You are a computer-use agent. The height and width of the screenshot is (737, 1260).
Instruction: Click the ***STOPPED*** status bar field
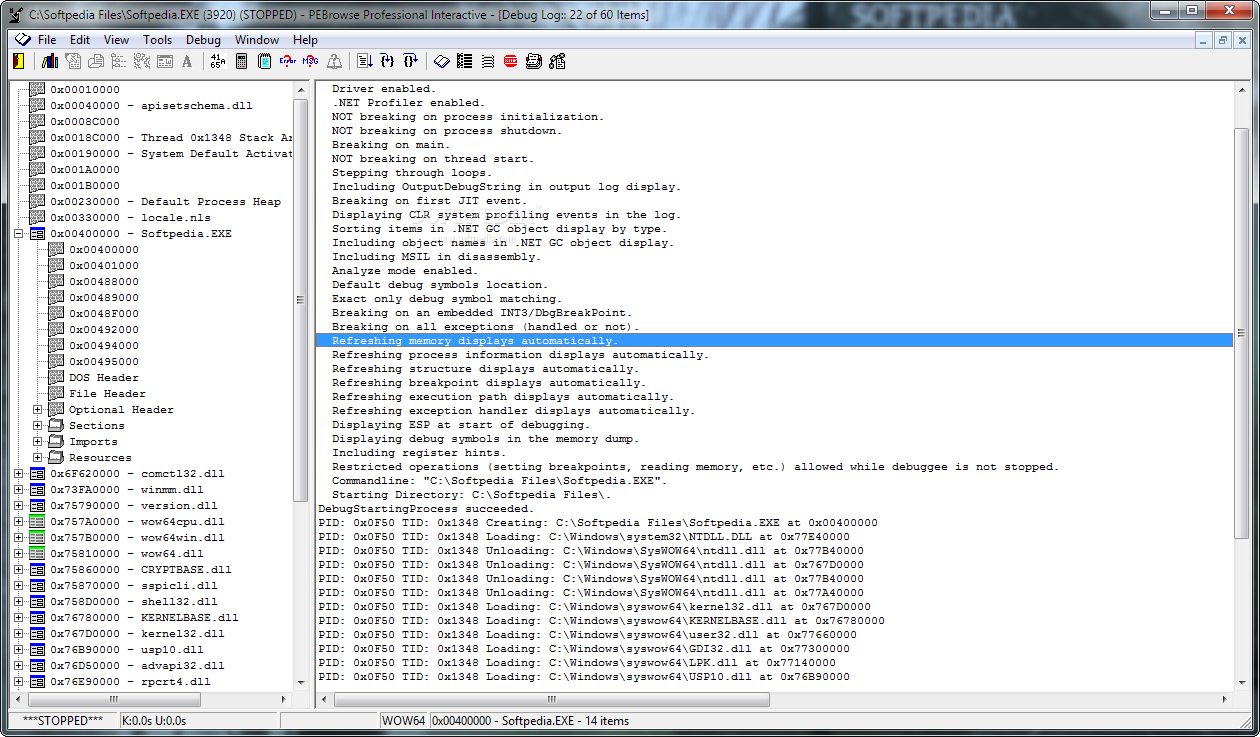[63, 721]
